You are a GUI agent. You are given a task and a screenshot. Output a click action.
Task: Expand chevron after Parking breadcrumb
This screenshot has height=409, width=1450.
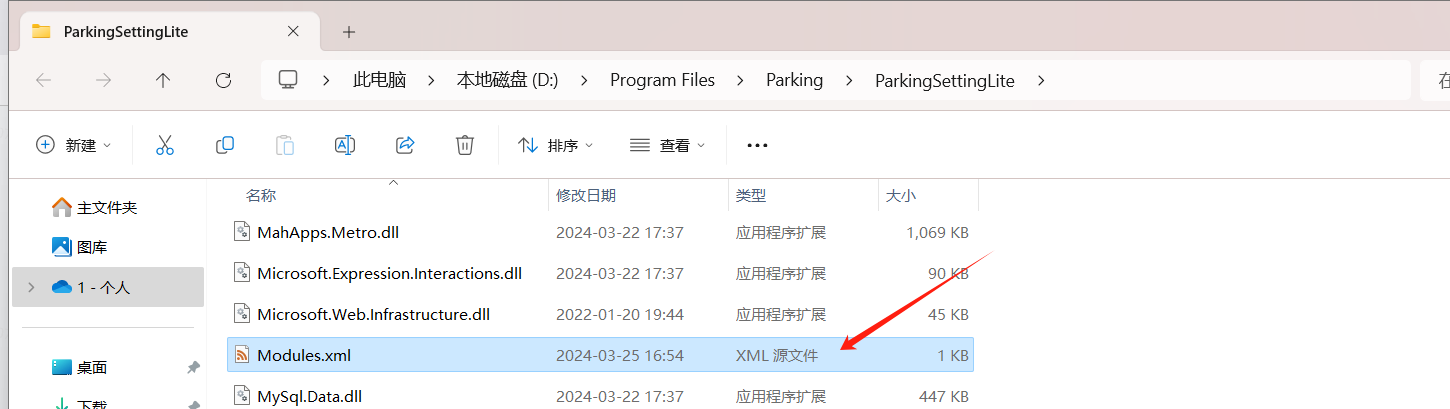(x=849, y=81)
